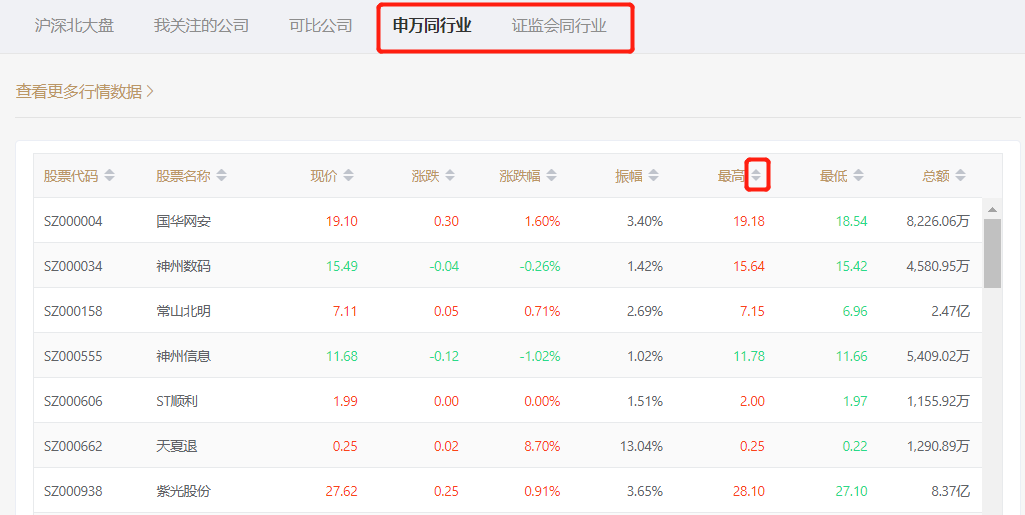Viewport: 1025px width, 515px height.
Task: Click 神州信息 total 5,409.02万
Action: point(938,356)
